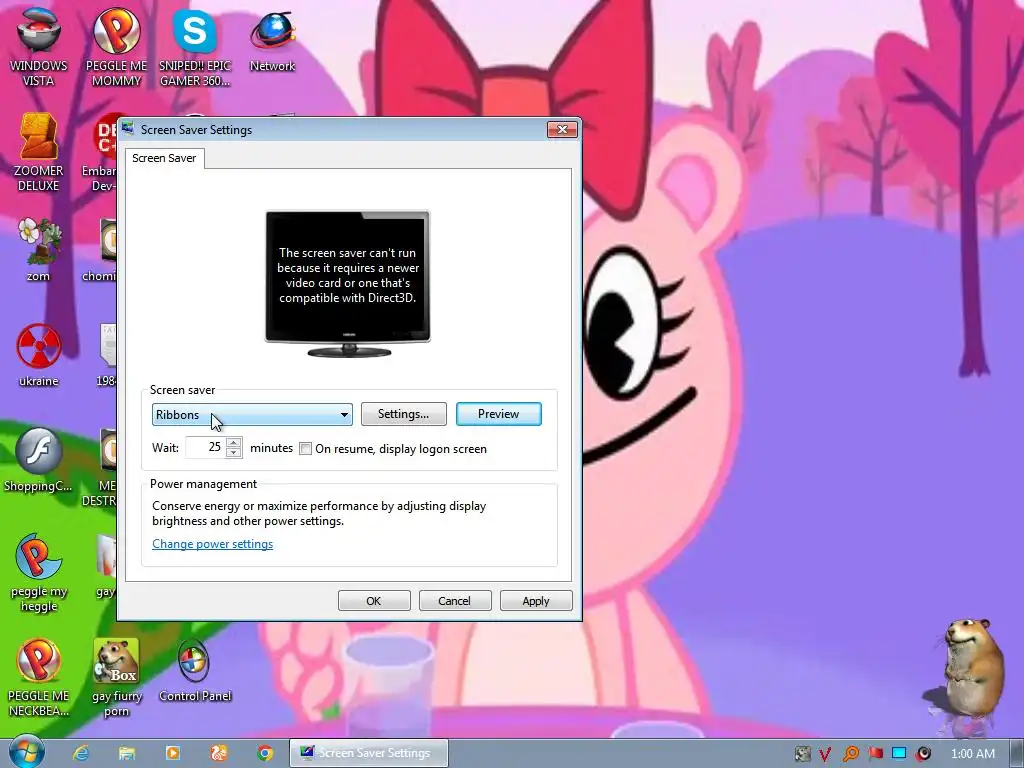Increase the Wait minutes with up arrow
This screenshot has height=768, width=1024.
click(x=233, y=442)
